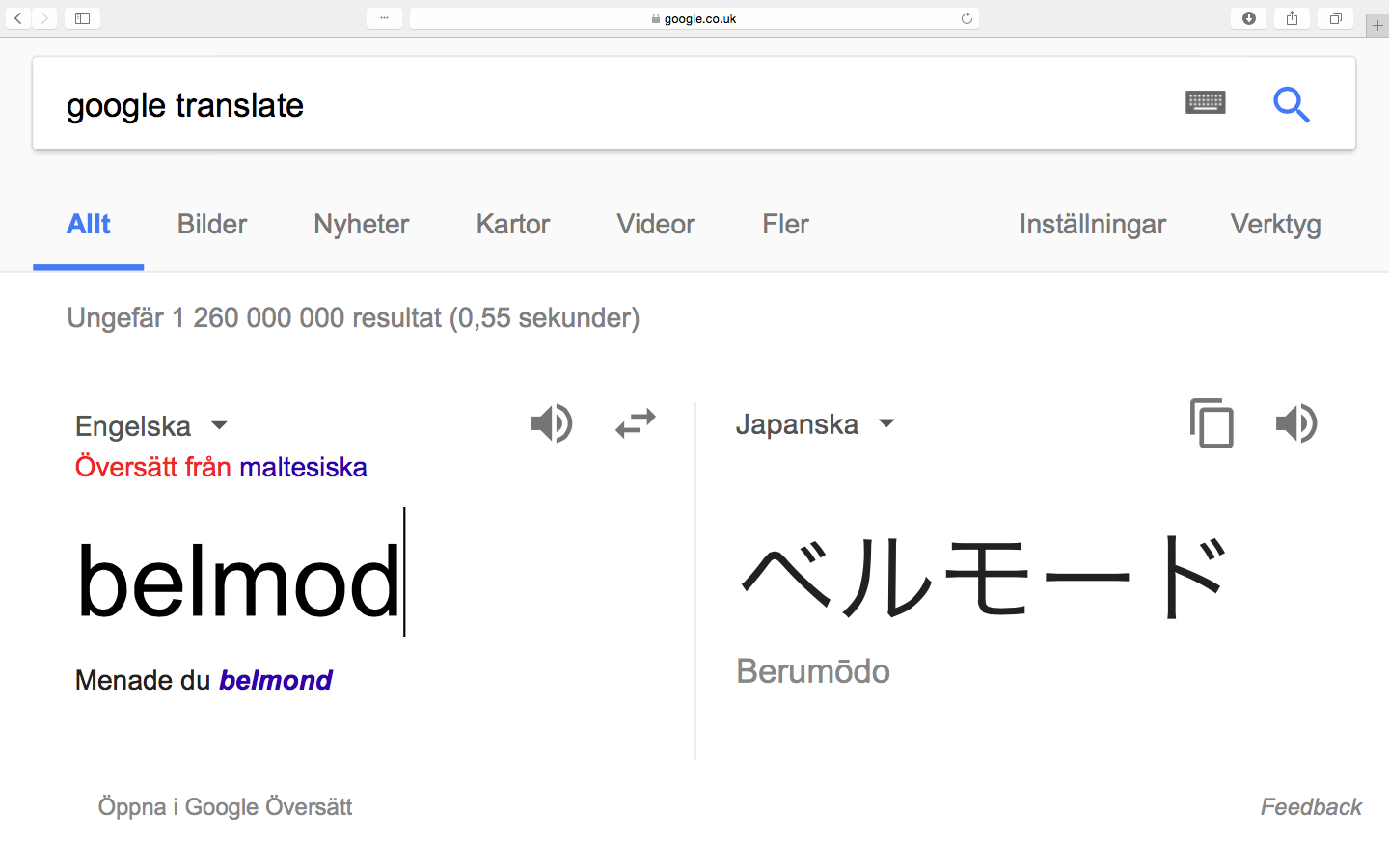Click the Berumōdo romanization text
The width and height of the screenshot is (1389, 868).
tap(813, 671)
